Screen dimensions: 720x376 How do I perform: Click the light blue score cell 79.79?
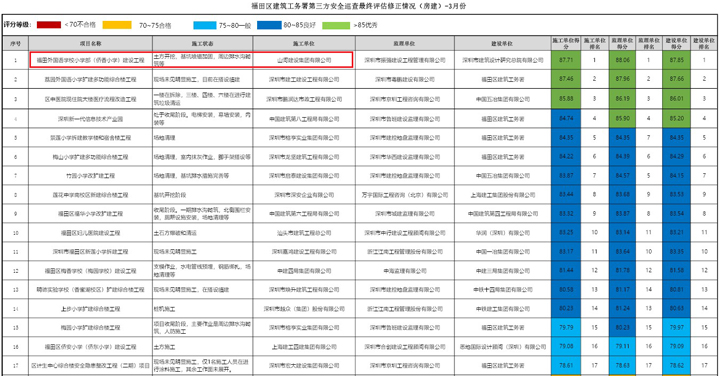tap(566, 327)
